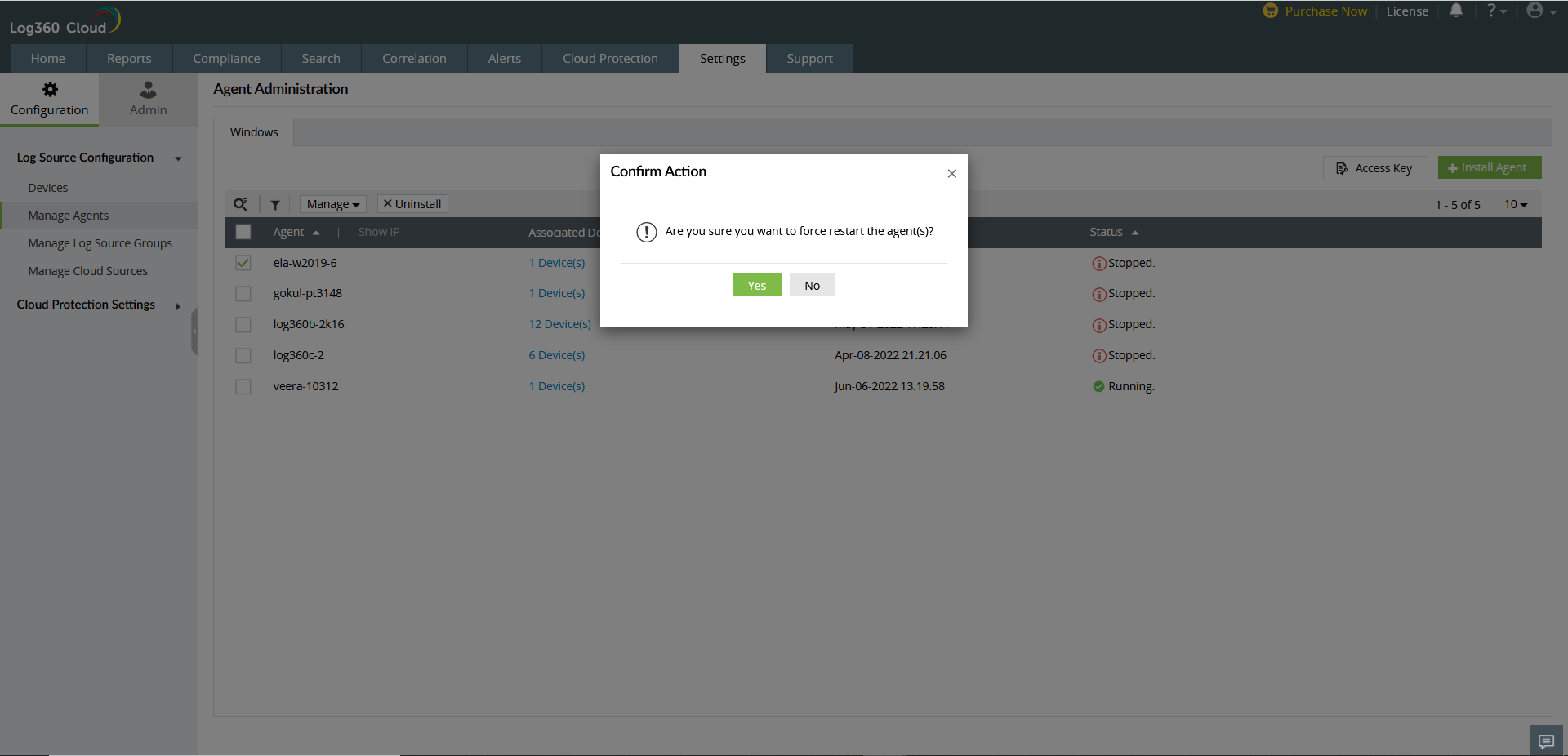Click the Log360 Cloud logo
Screen dimensions: 1568x756
coord(65,22)
